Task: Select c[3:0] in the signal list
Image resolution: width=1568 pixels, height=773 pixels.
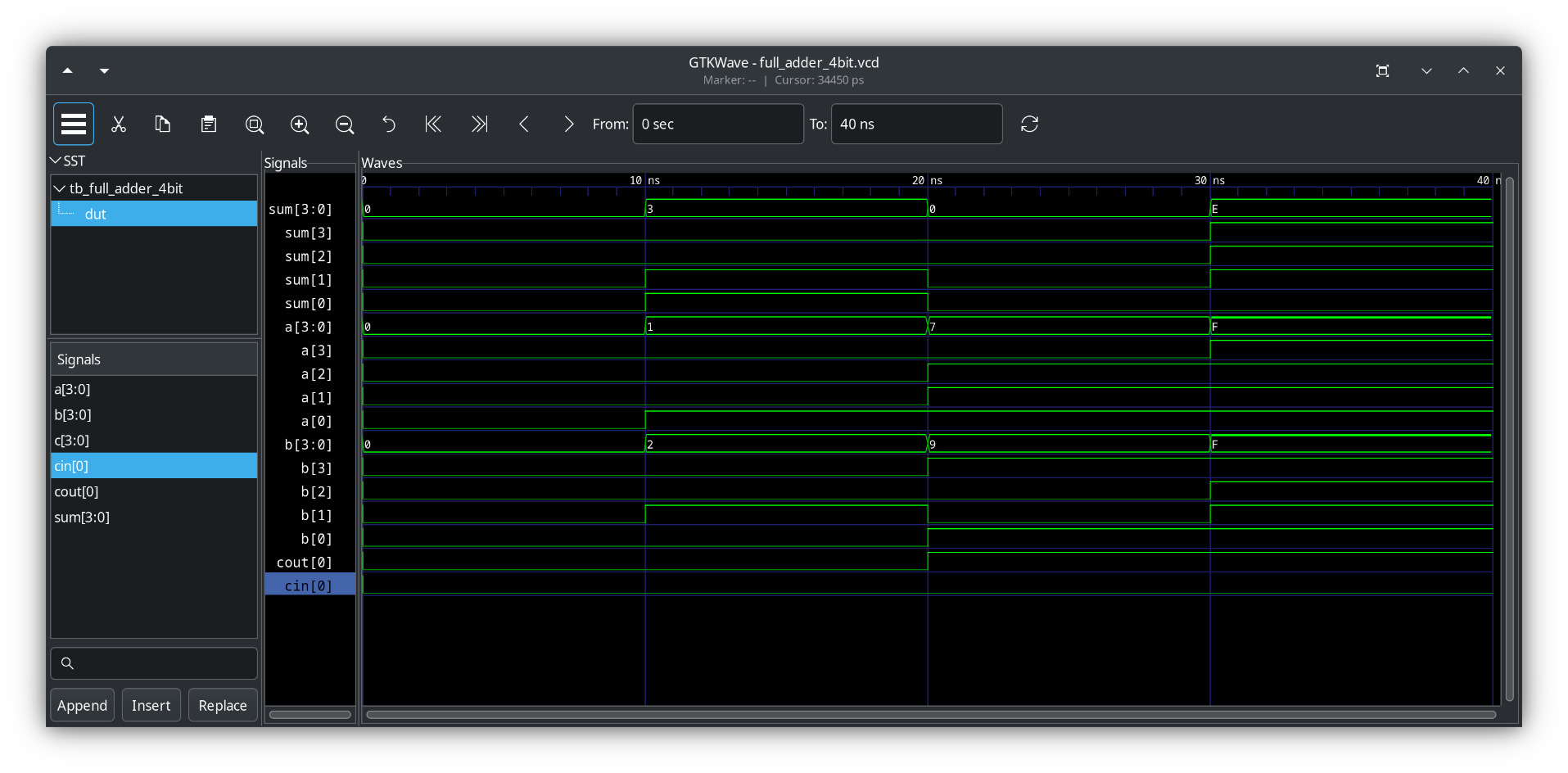Action: click(x=154, y=440)
